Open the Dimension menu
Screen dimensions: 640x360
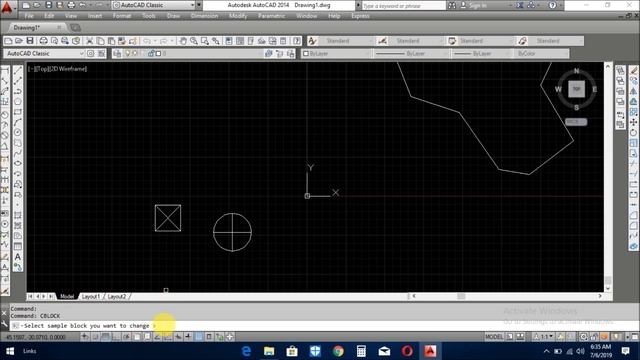click(204, 16)
